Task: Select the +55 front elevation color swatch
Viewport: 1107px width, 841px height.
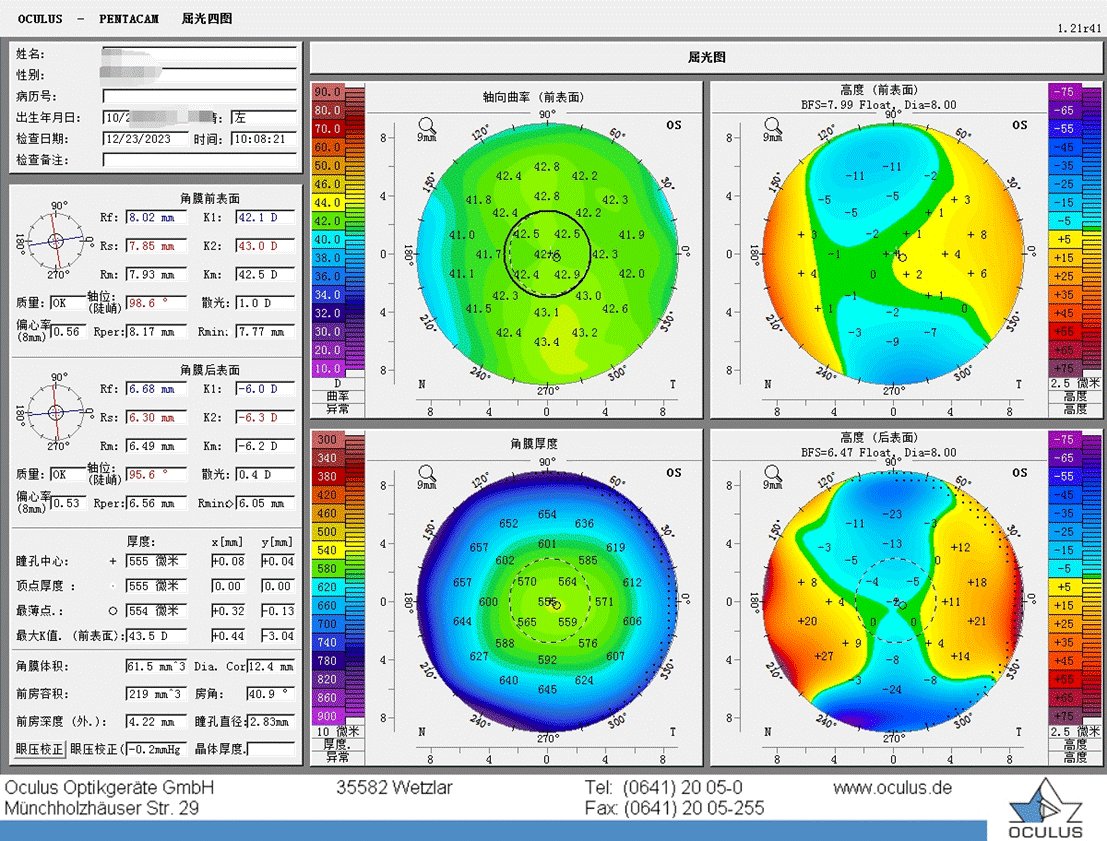Action: (x=1064, y=332)
